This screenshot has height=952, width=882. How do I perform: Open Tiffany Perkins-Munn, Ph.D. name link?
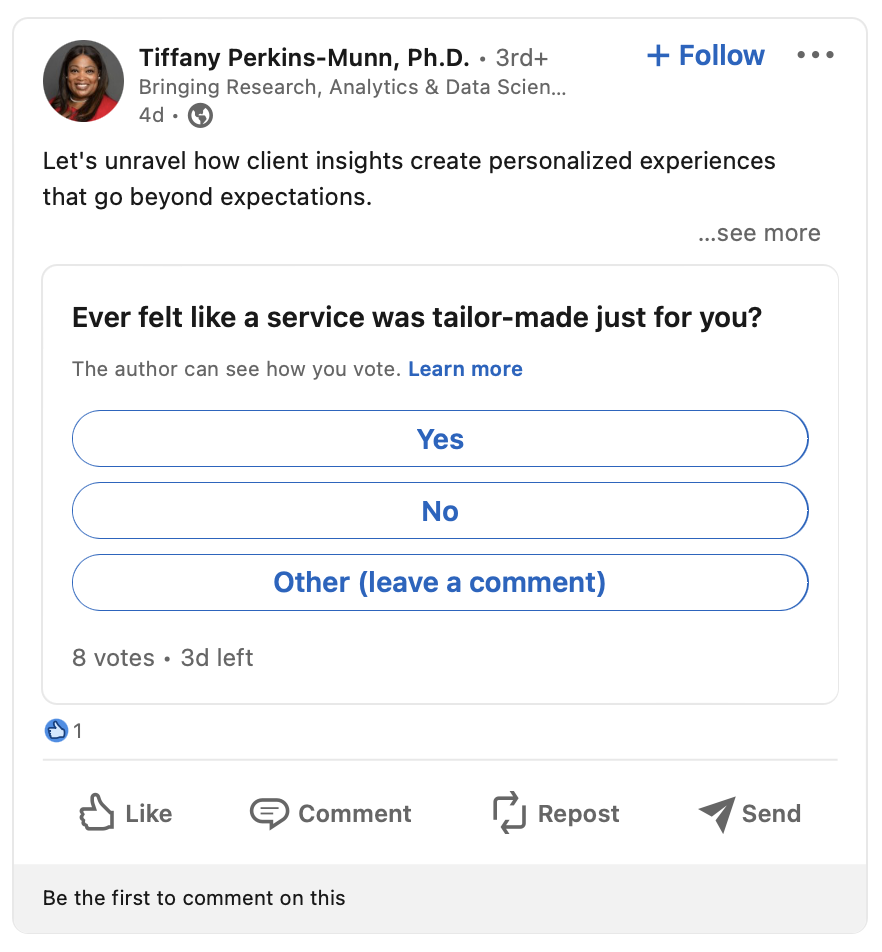click(304, 58)
